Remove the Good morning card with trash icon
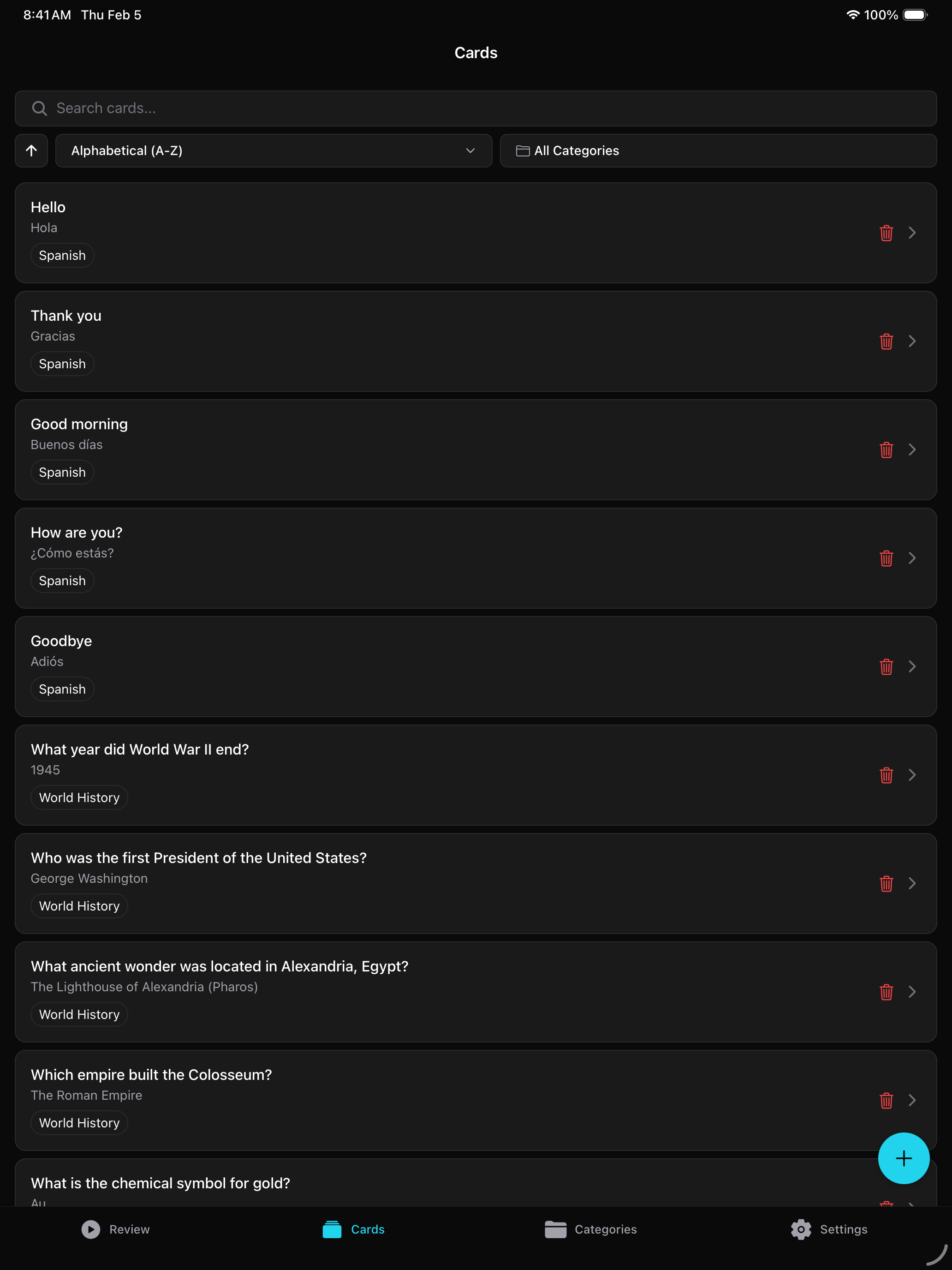The width and height of the screenshot is (952, 1270). coord(886,450)
